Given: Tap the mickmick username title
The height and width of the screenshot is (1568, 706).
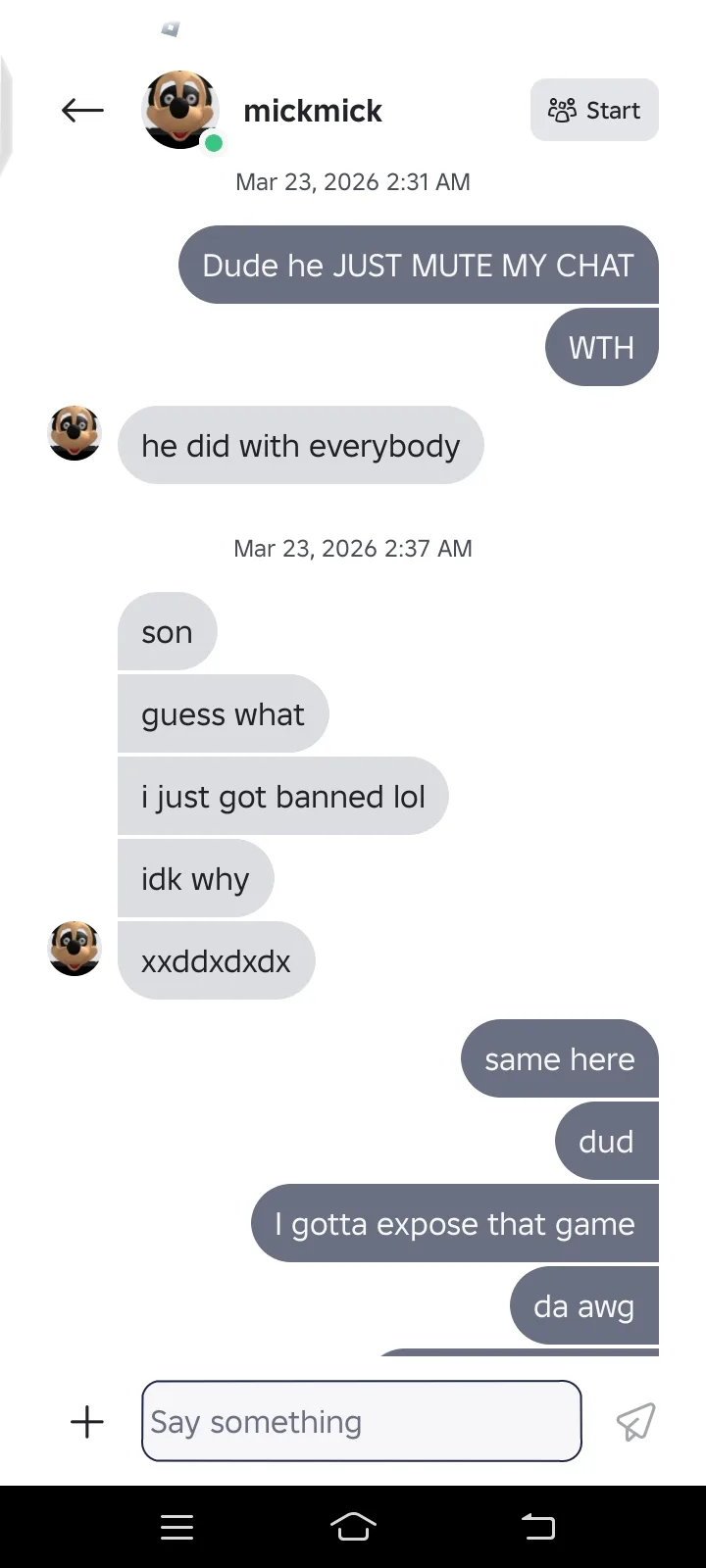Looking at the screenshot, I should pos(313,111).
